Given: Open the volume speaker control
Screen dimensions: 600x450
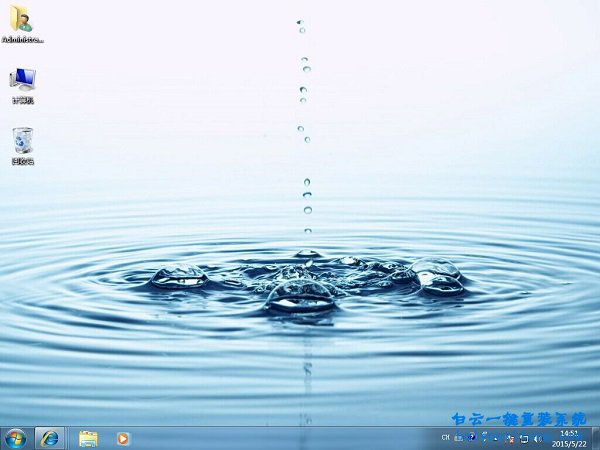Looking at the screenshot, I should [x=538, y=438].
